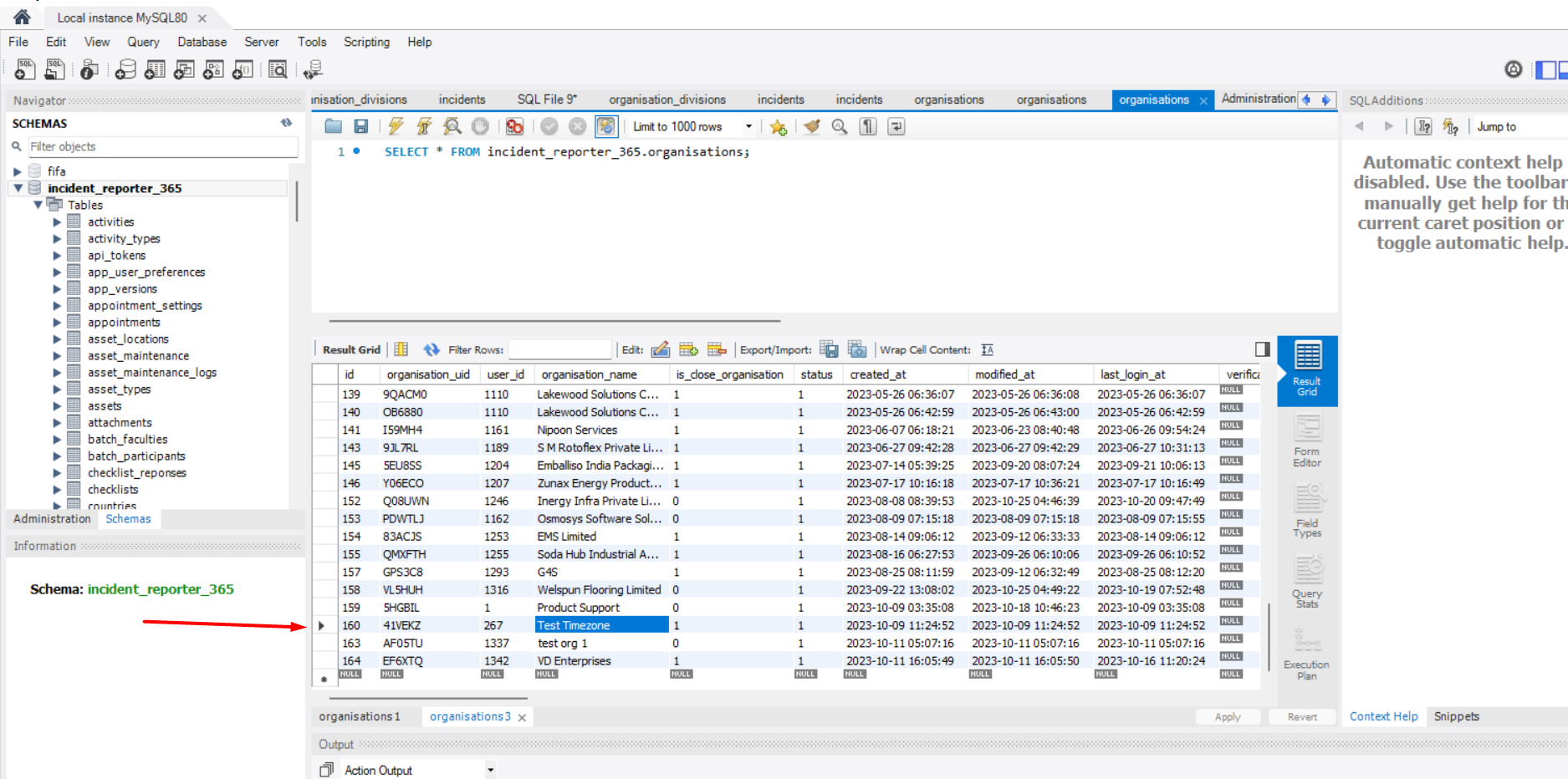The image size is (1568, 779).
Task: Open the Form Editor view
Action: click(1307, 440)
